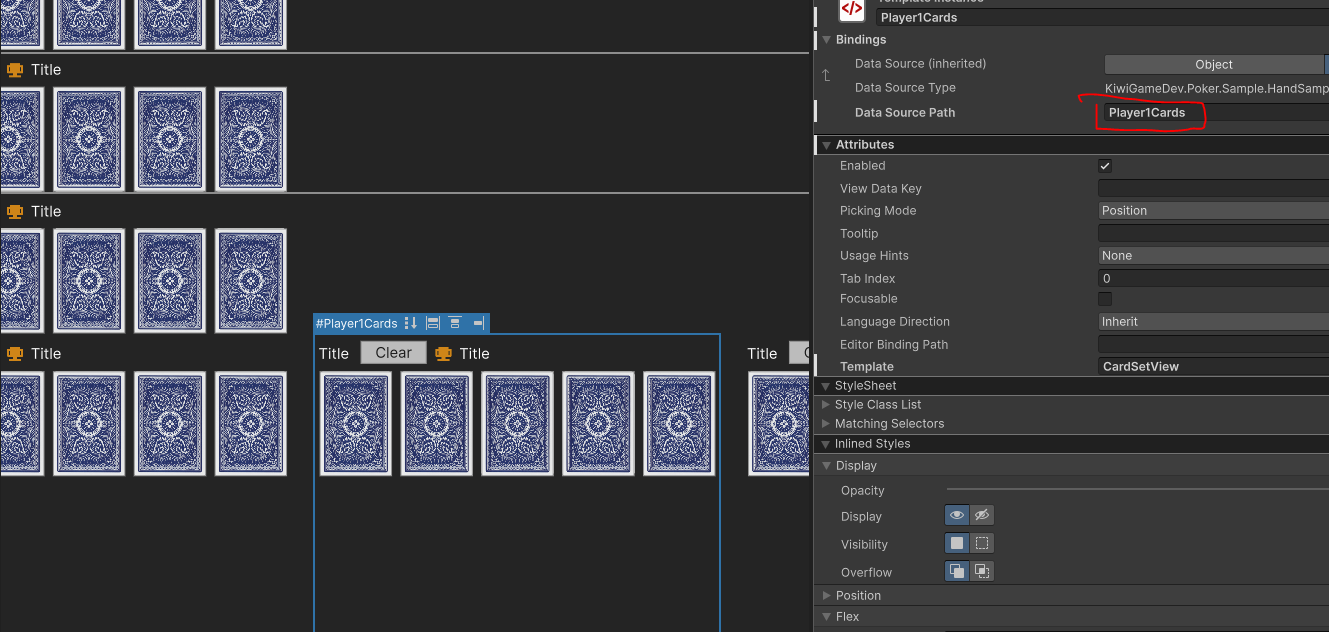Click the rightmost remove icon in #Player1Cards header
Viewport: 1329px width, 632px height.
pos(478,323)
